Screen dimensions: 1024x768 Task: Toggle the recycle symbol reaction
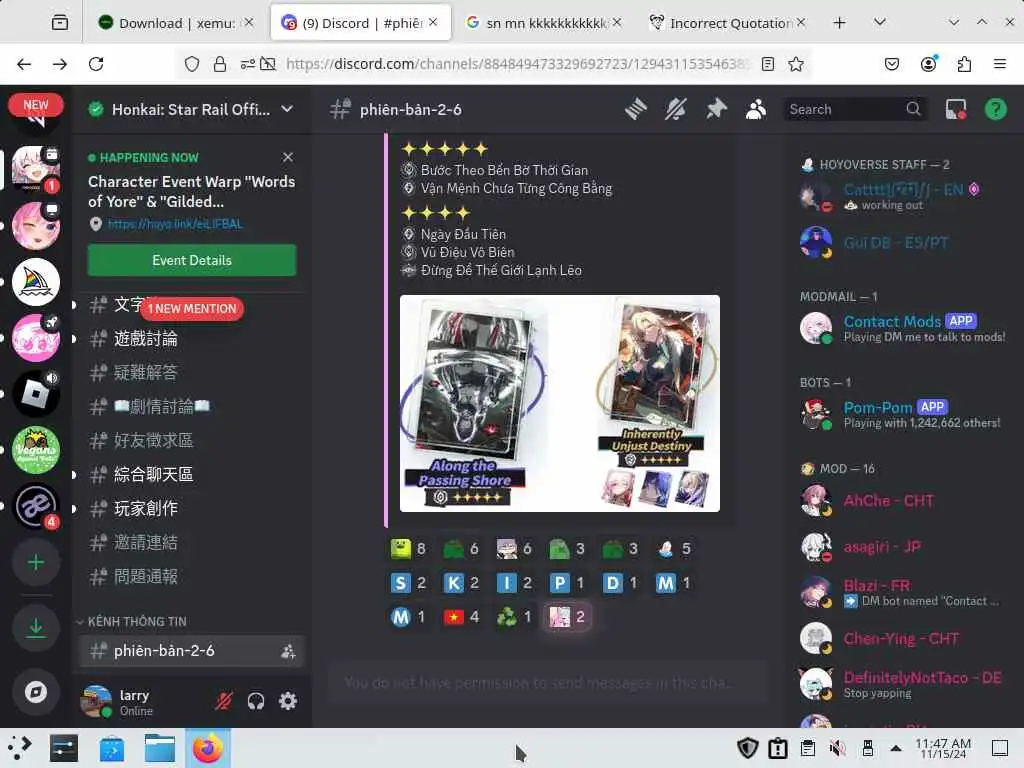515,616
